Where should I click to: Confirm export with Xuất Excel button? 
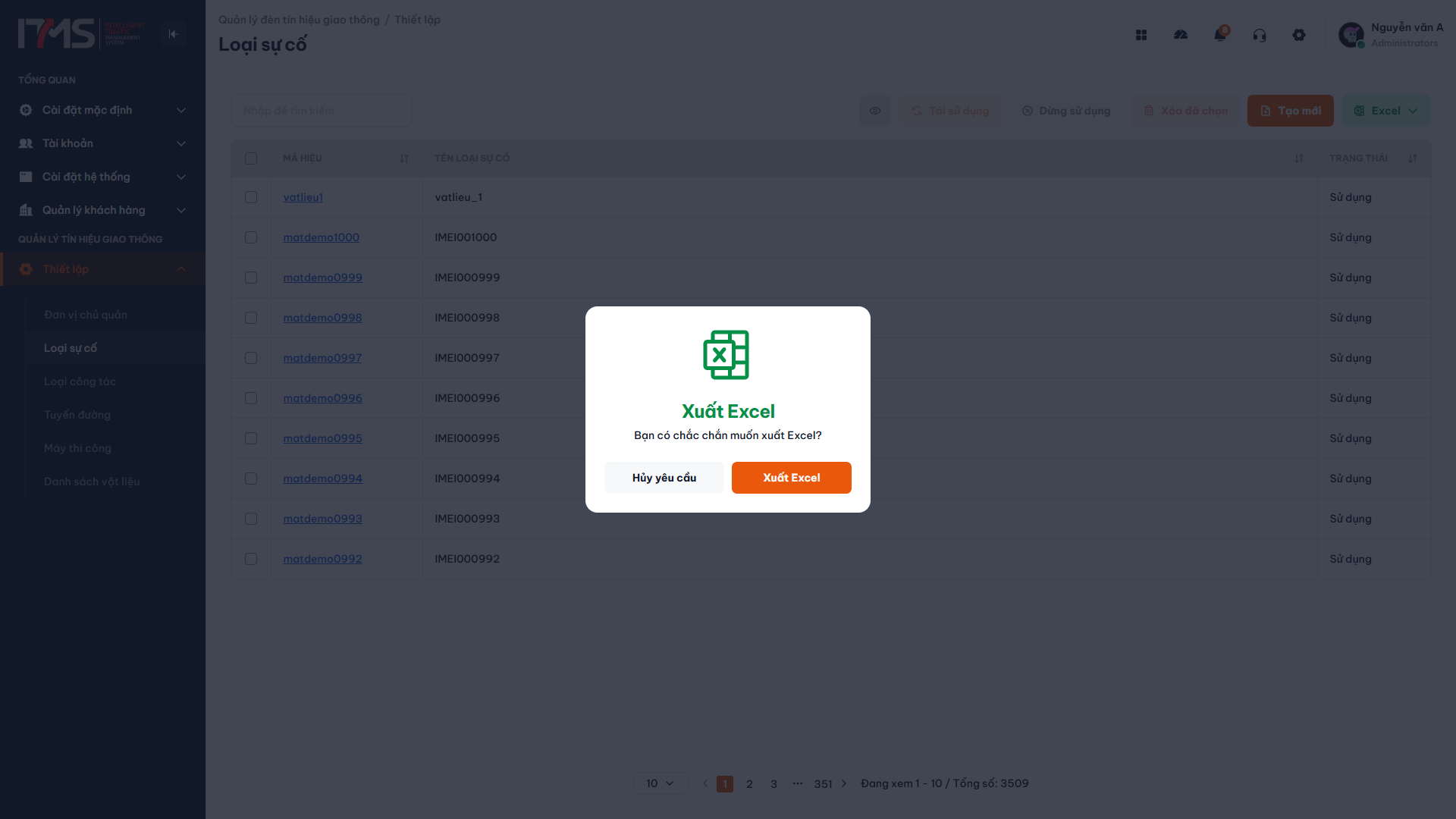pyautogui.click(x=791, y=478)
